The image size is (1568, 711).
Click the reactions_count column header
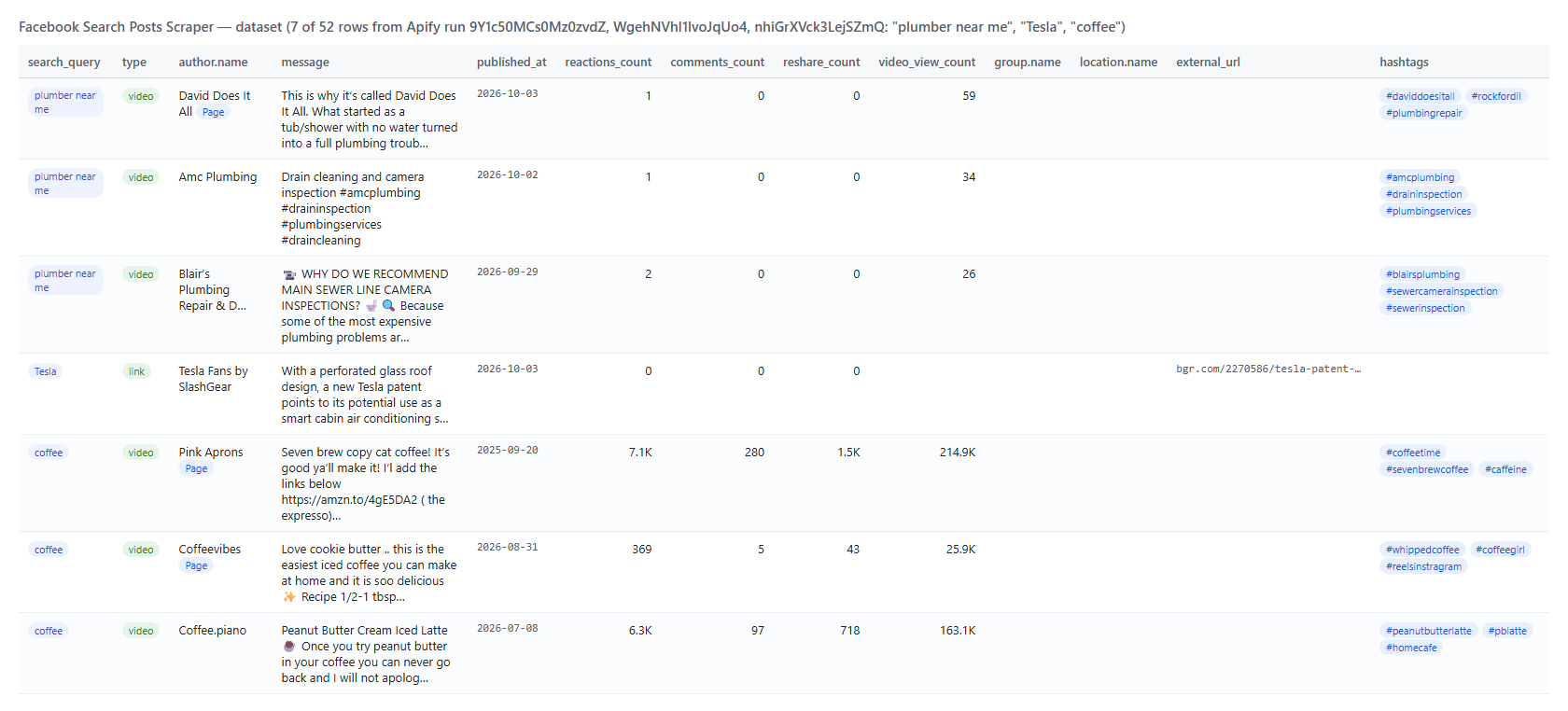point(609,63)
